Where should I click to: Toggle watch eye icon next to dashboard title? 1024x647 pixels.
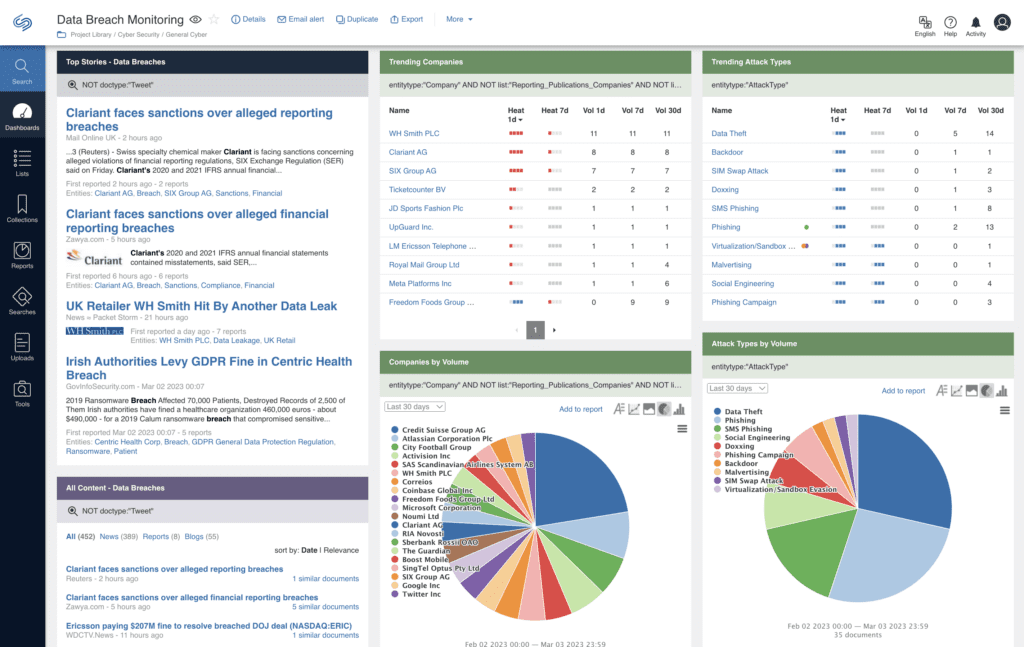click(195, 20)
